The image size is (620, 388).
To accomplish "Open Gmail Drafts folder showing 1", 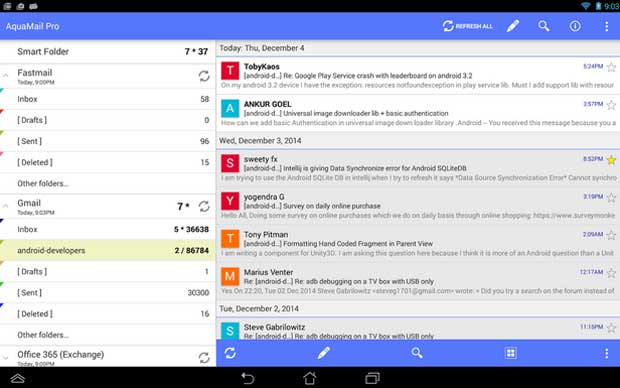I will pyautogui.click(x=108, y=271).
